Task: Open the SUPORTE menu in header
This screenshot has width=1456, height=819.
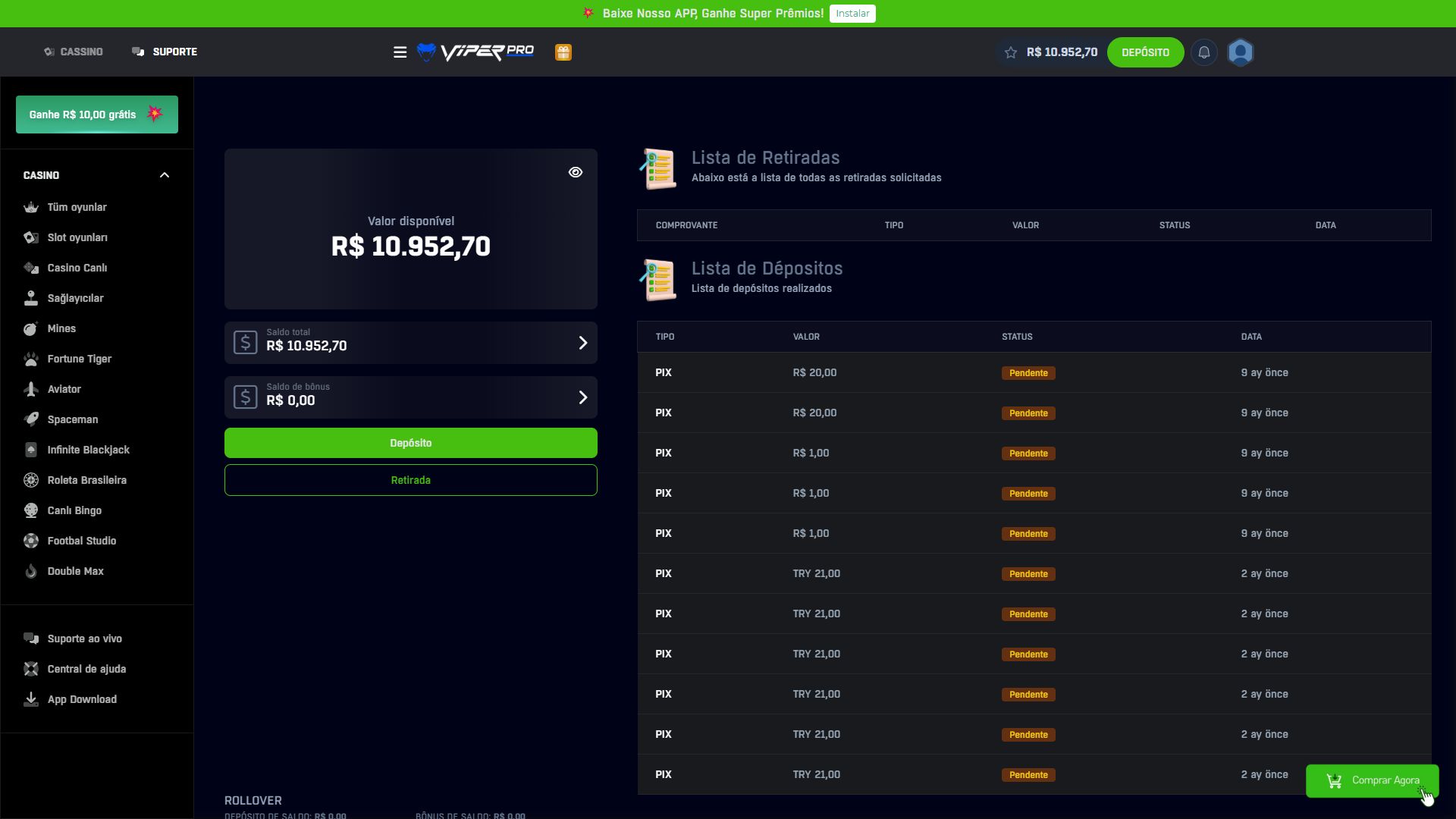Action: [x=165, y=52]
